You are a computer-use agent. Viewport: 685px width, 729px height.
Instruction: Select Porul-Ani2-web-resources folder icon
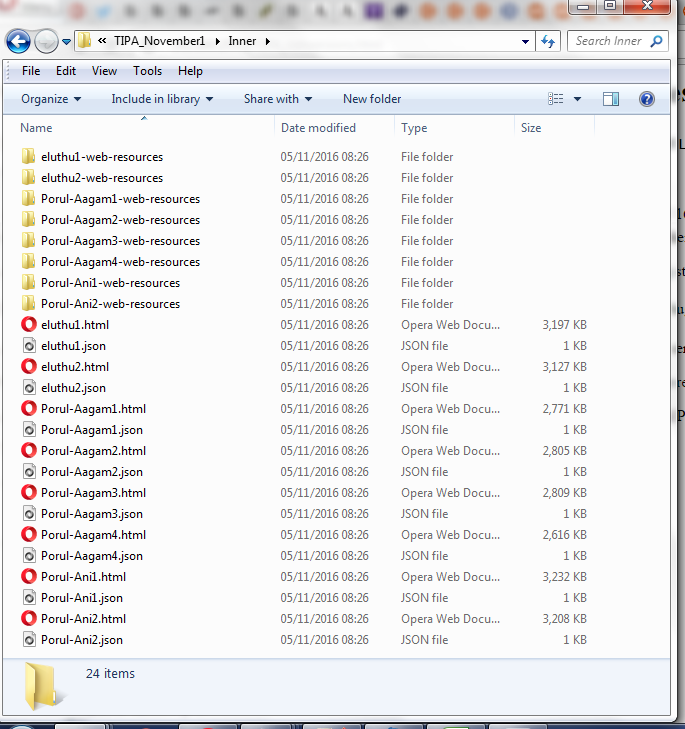point(28,304)
